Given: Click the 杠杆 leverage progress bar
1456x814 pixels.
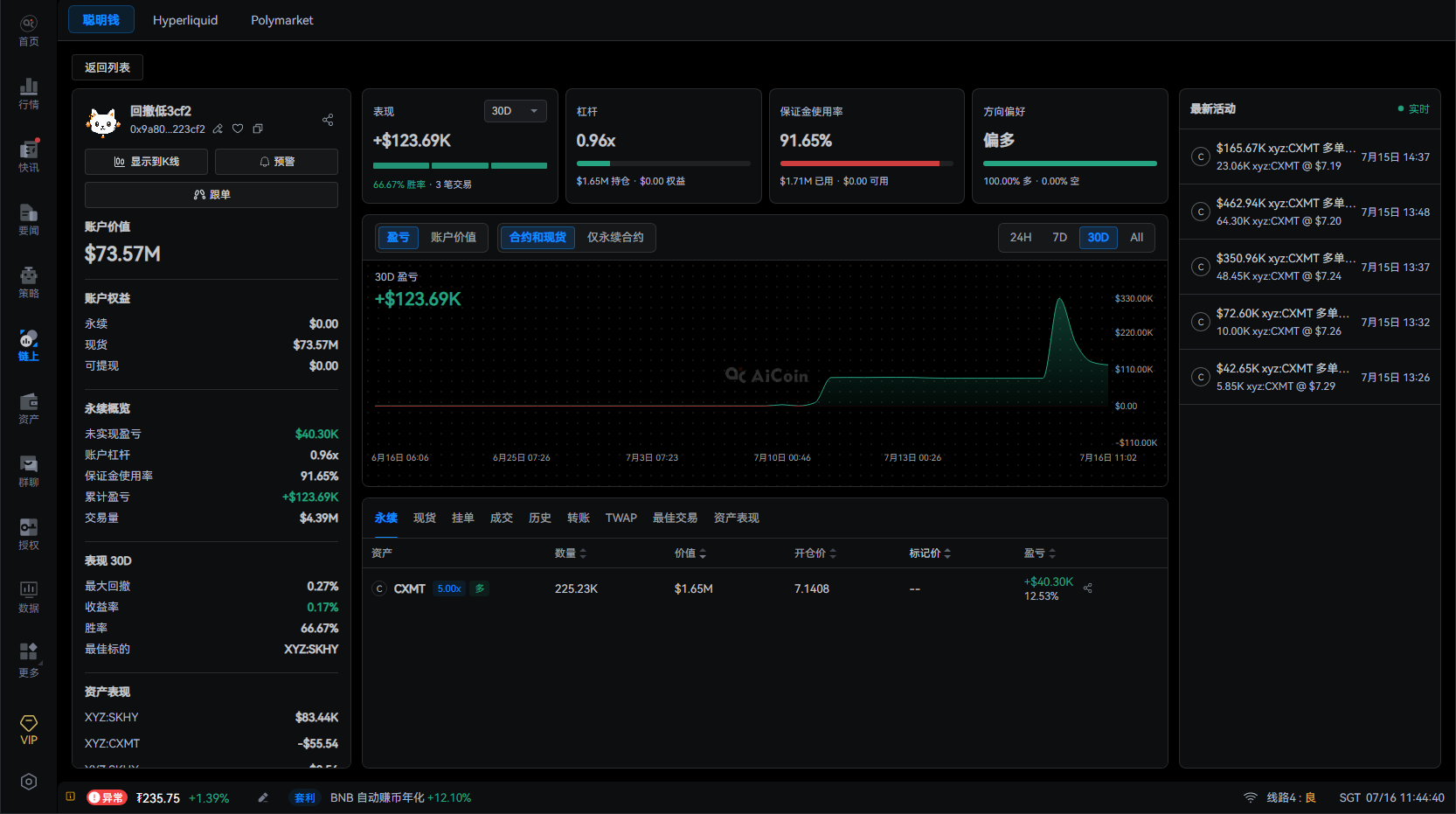Looking at the screenshot, I should [663, 163].
